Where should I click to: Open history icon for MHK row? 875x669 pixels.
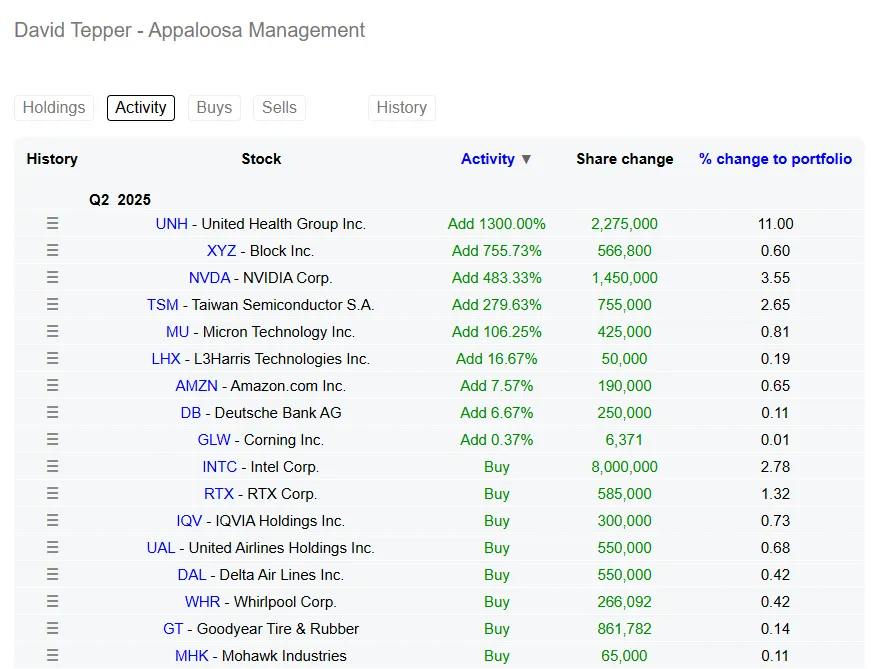(x=52, y=656)
